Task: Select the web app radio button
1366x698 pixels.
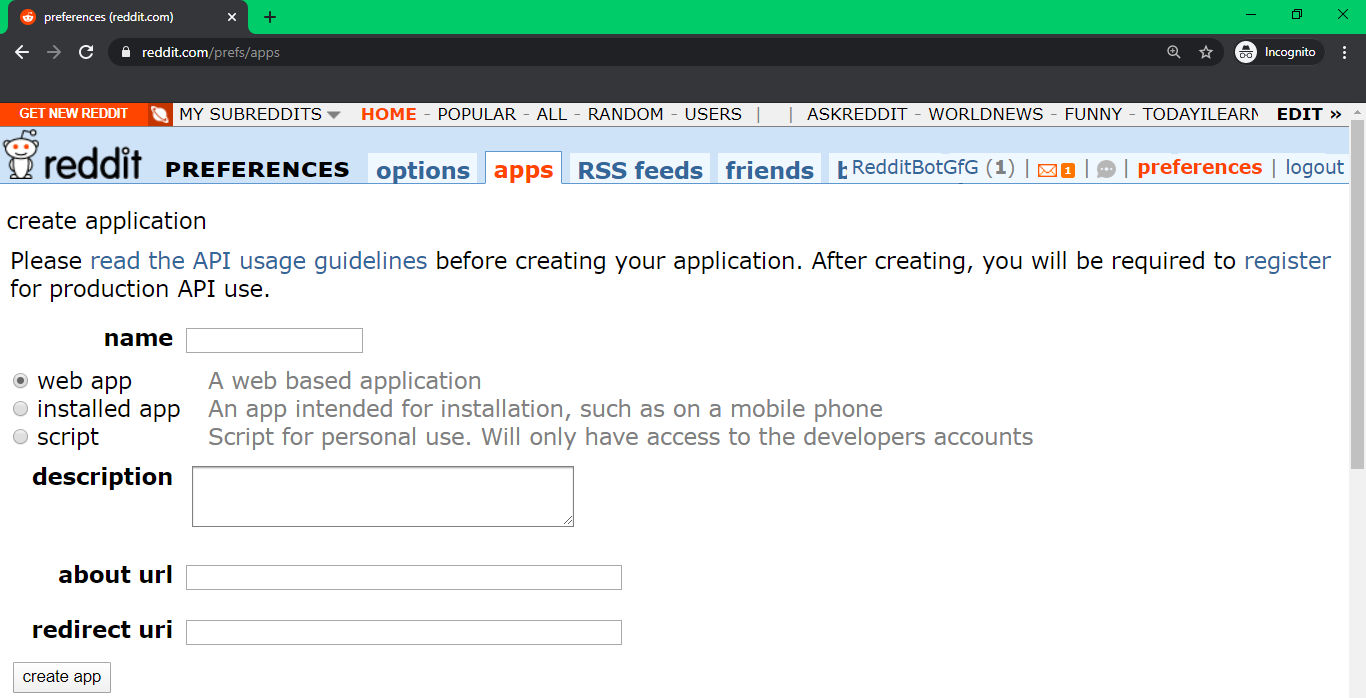Action: pos(20,381)
